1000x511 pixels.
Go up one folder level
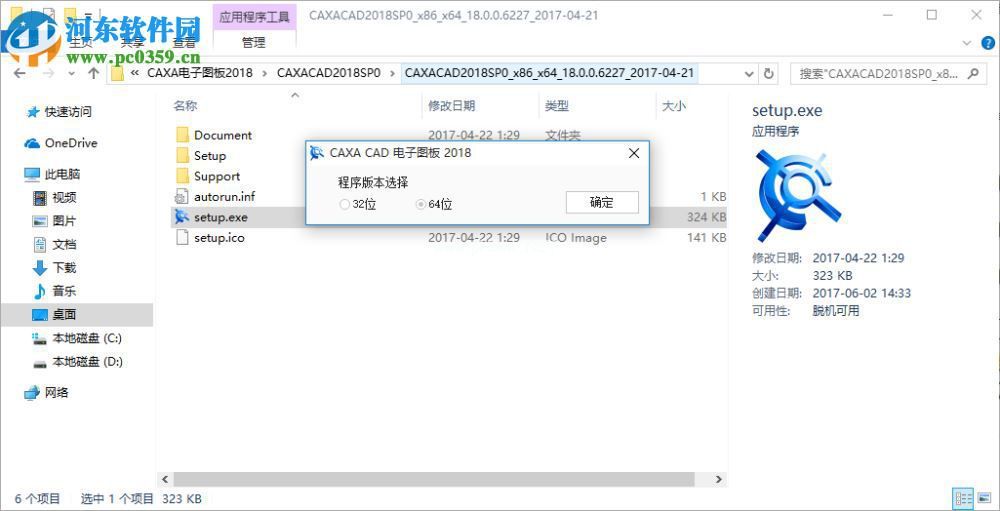[x=93, y=73]
